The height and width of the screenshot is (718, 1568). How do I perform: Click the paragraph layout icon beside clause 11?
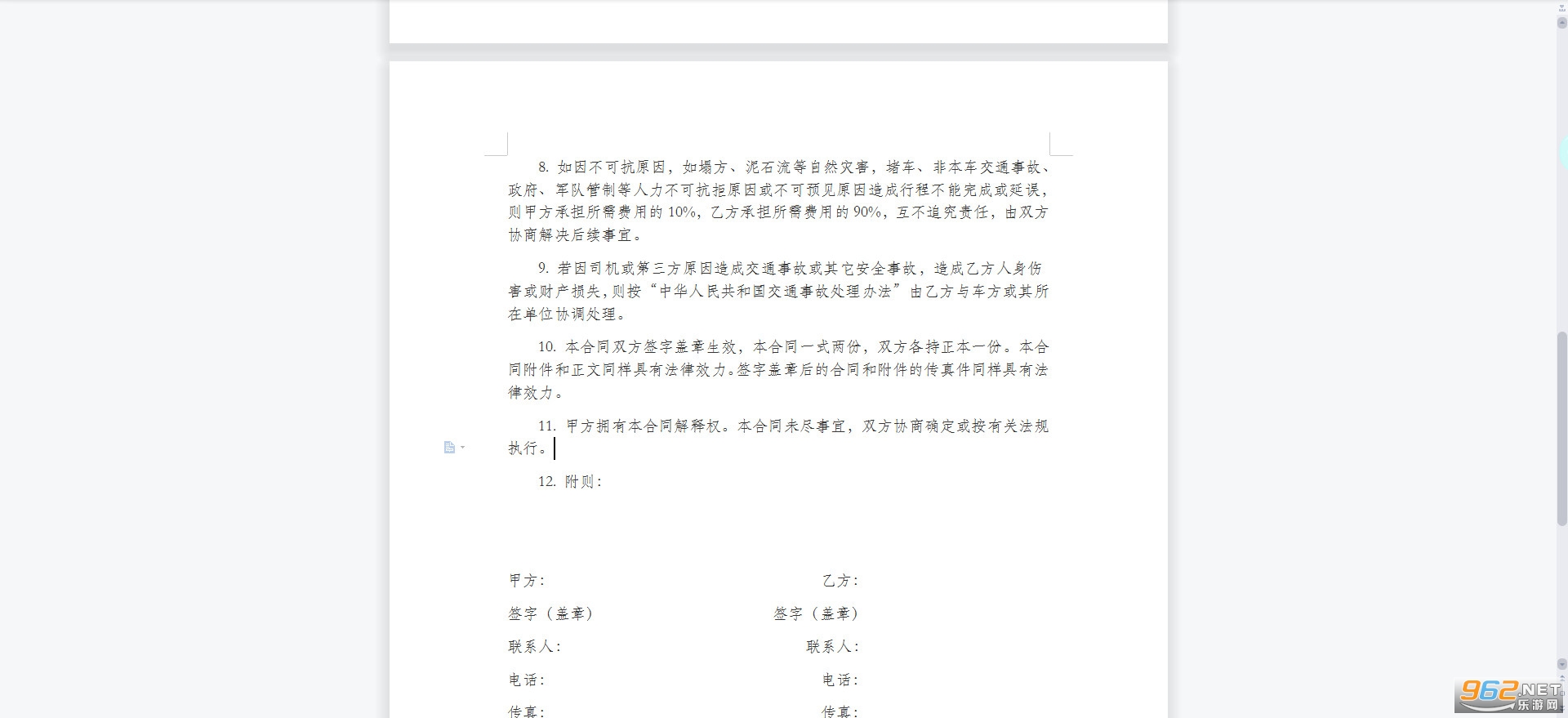449,448
